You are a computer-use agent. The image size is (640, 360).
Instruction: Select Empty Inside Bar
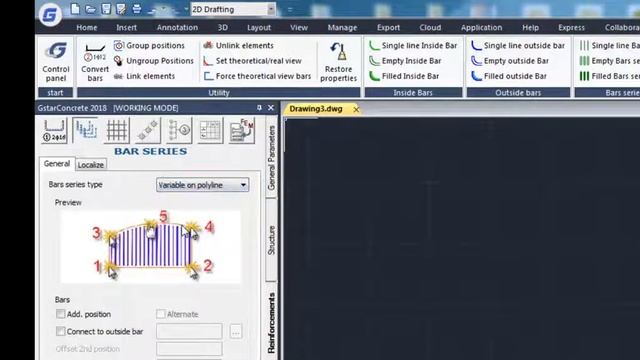point(405,61)
